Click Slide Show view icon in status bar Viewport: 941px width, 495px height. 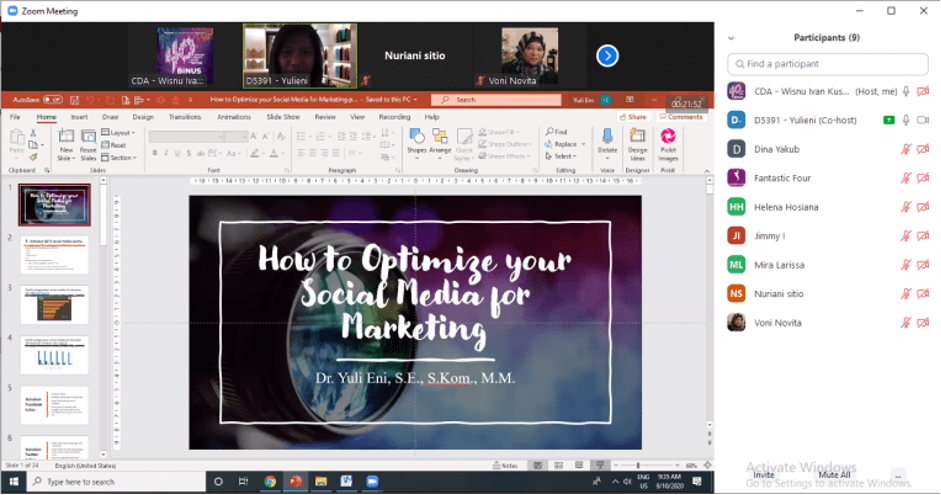[x=600, y=466]
